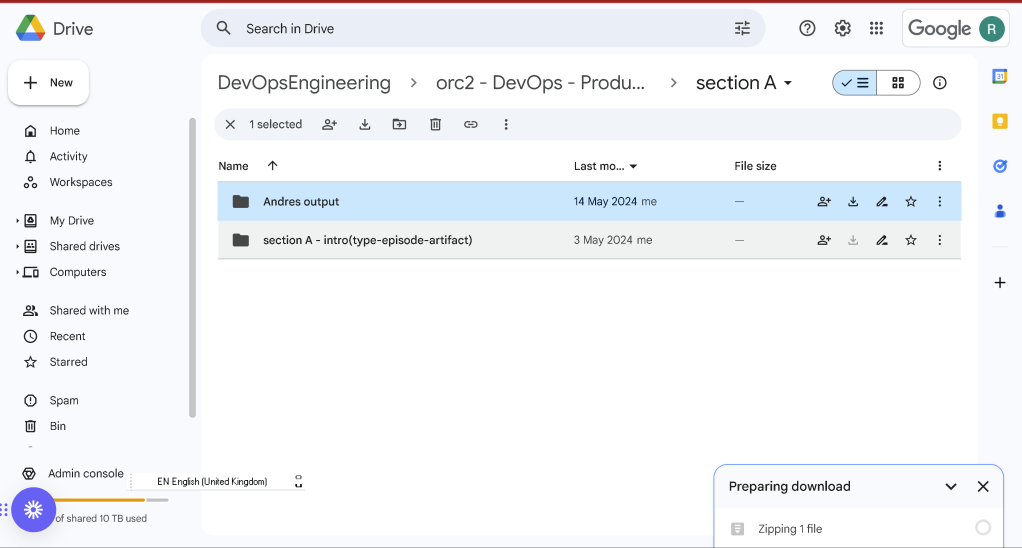Share the Andres output folder
Image resolution: width=1022 pixels, height=548 pixels.
click(x=824, y=201)
